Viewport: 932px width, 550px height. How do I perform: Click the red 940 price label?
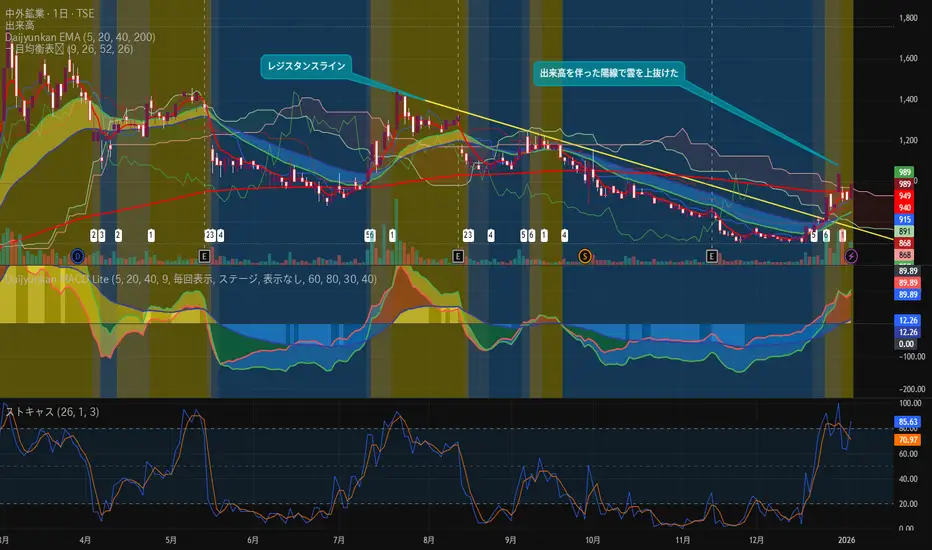coord(905,208)
